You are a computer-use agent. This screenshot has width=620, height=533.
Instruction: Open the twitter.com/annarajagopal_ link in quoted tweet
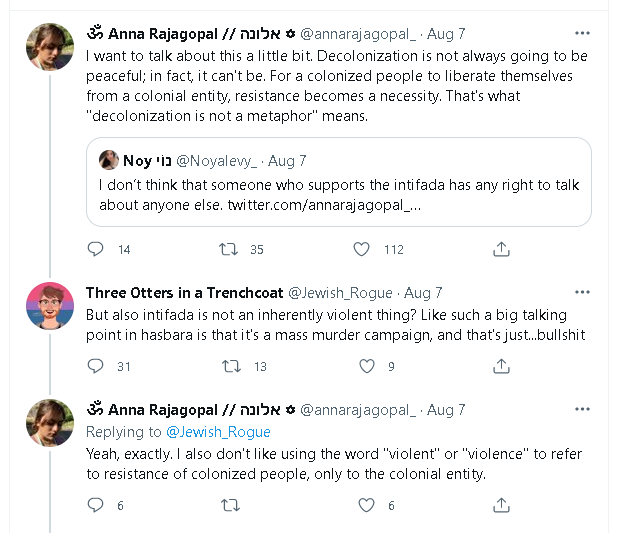coord(324,205)
